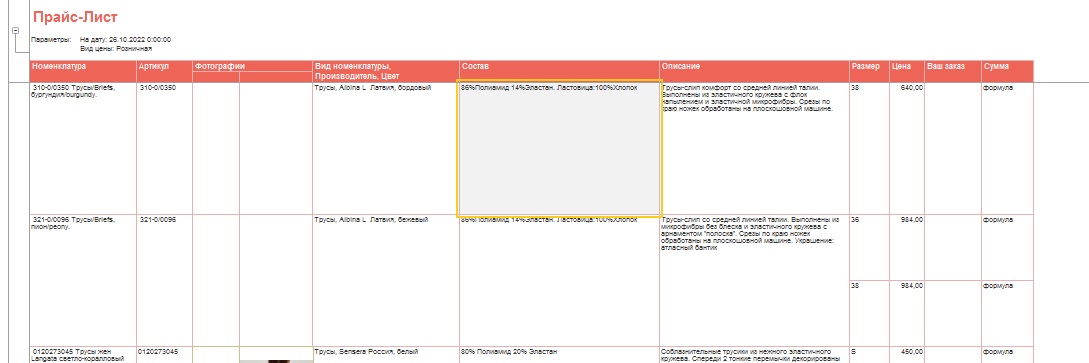The height and width of the screenshot is (363, 1089).
Task: Click the Размер column header
Action: [869, 71]
